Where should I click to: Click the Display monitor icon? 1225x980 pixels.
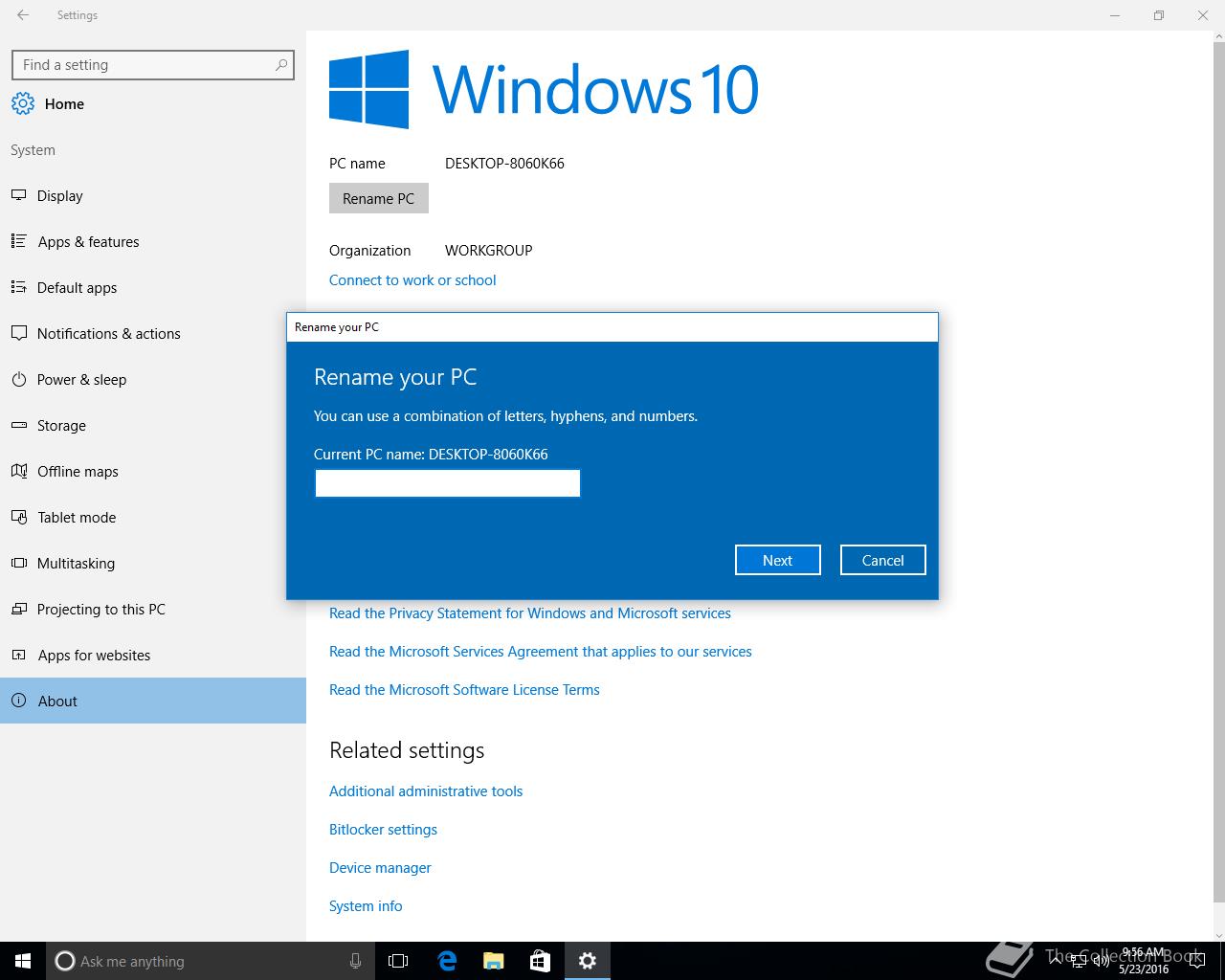(18, 195)
